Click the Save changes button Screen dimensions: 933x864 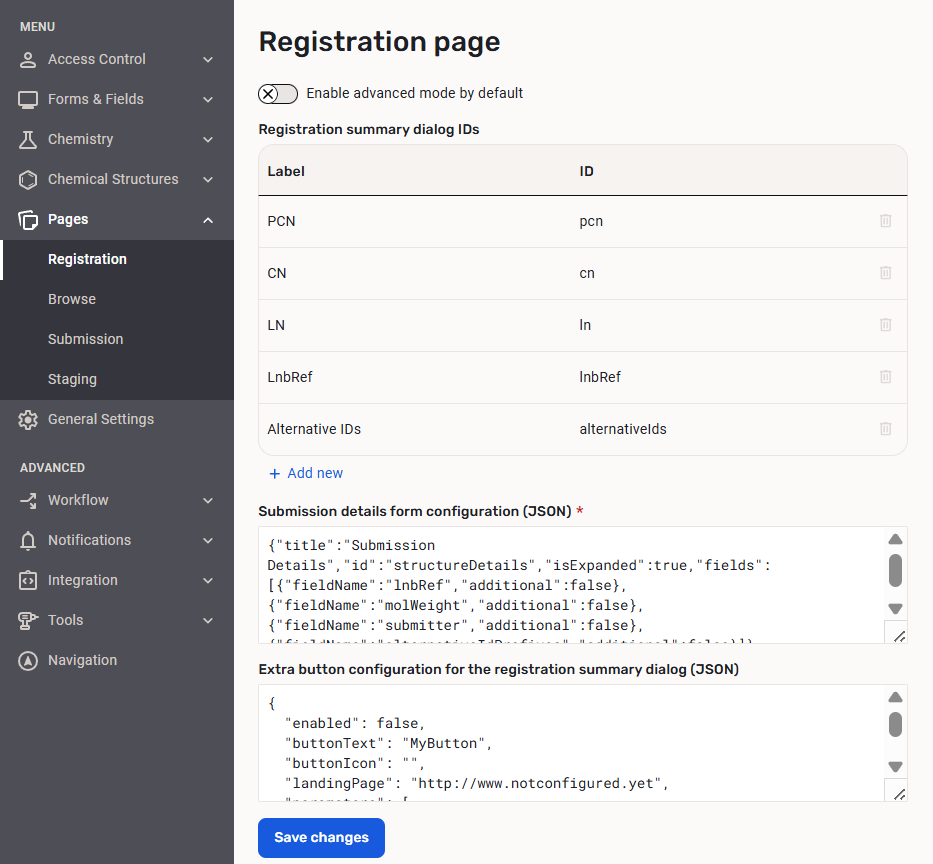point(321,837)
